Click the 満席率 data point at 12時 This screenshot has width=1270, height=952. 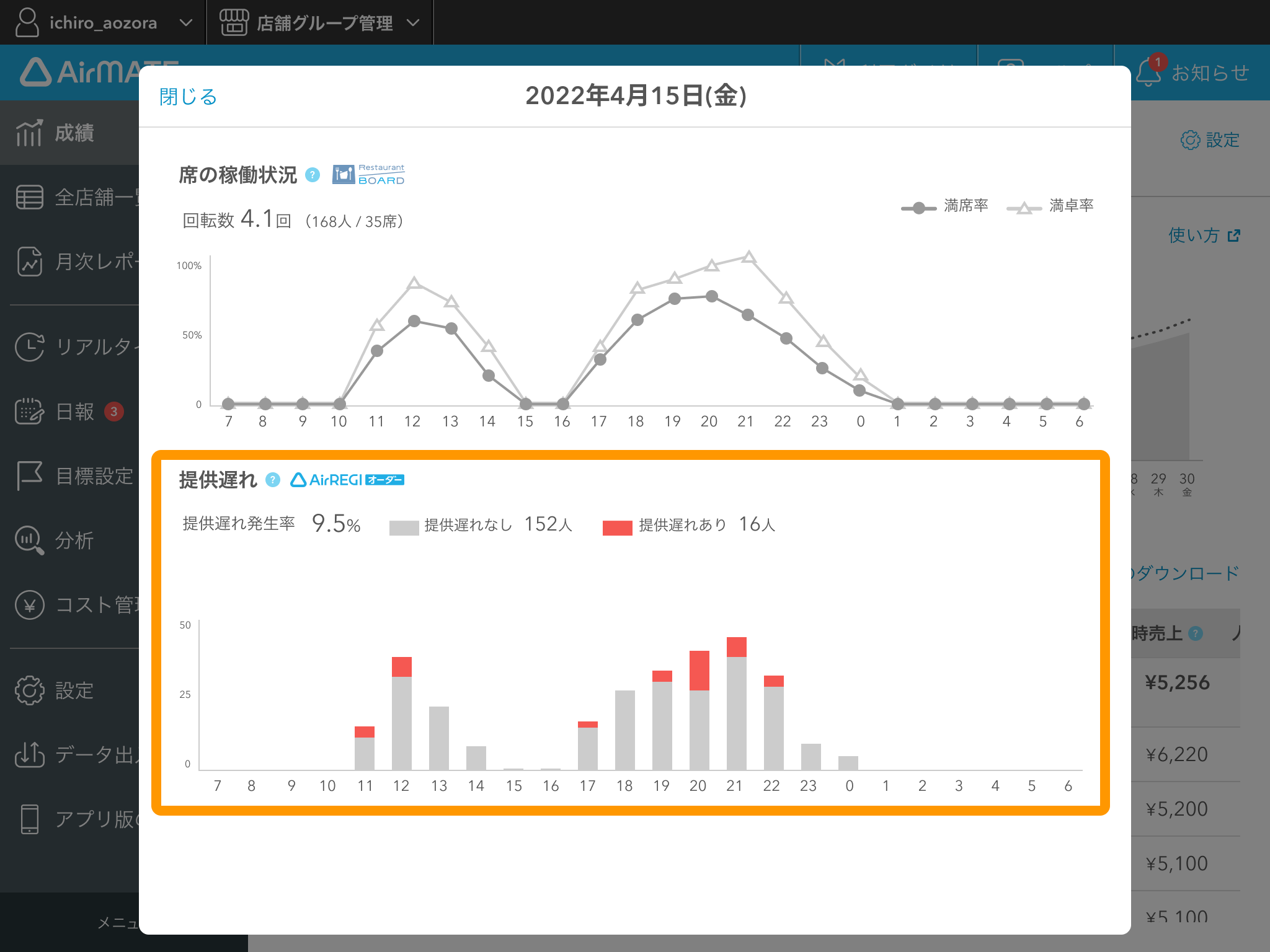[414, 321]
